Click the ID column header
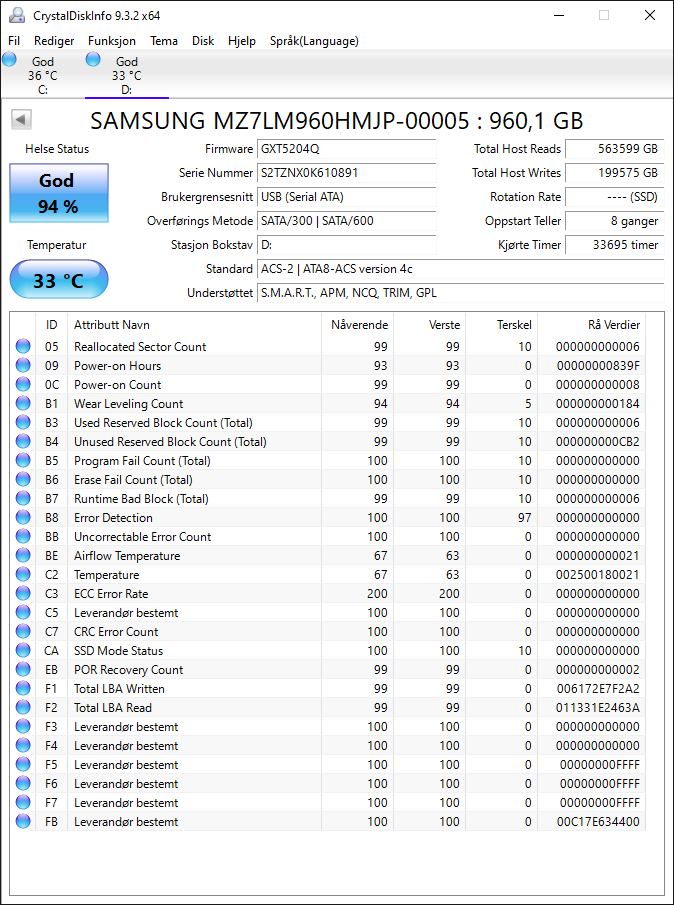Screen dimensions: 674x905 tap(51, 325)
